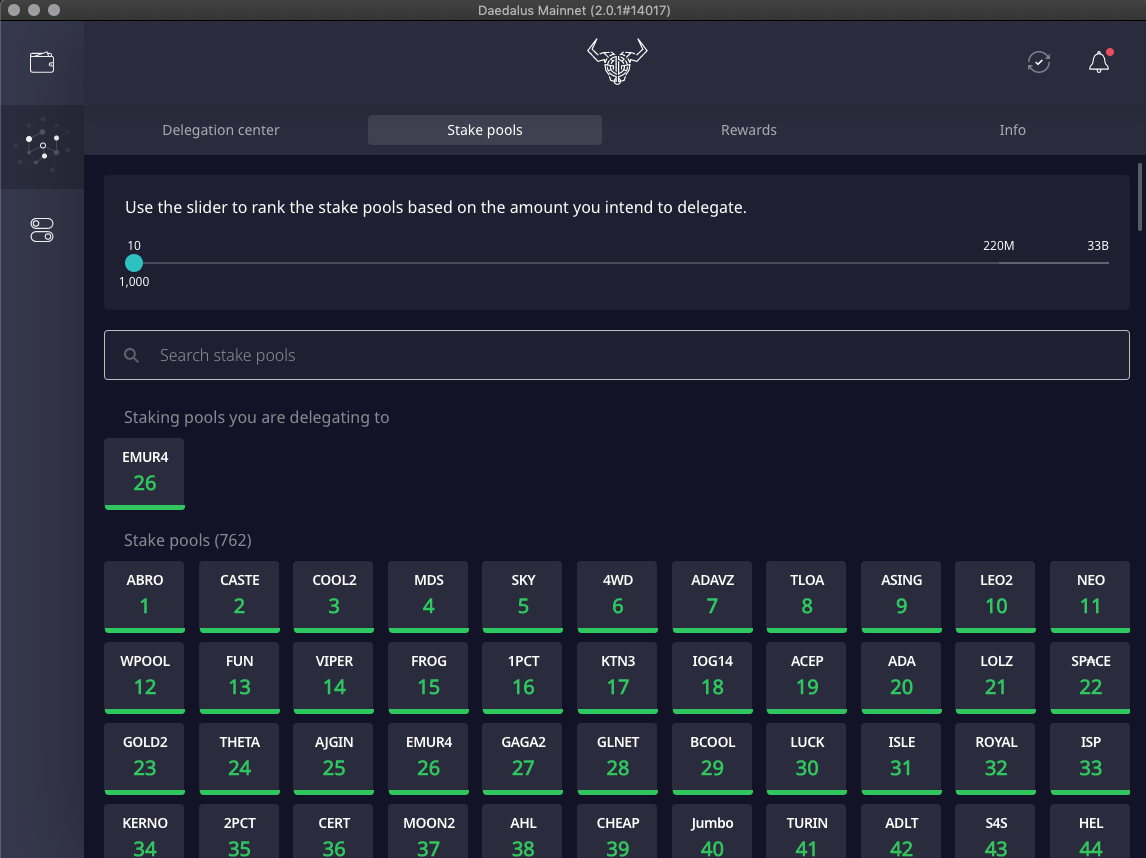The image size is (1146, 858).
Task: Open the GAGA2 pool ranked 27
Action: coord(523,759)
